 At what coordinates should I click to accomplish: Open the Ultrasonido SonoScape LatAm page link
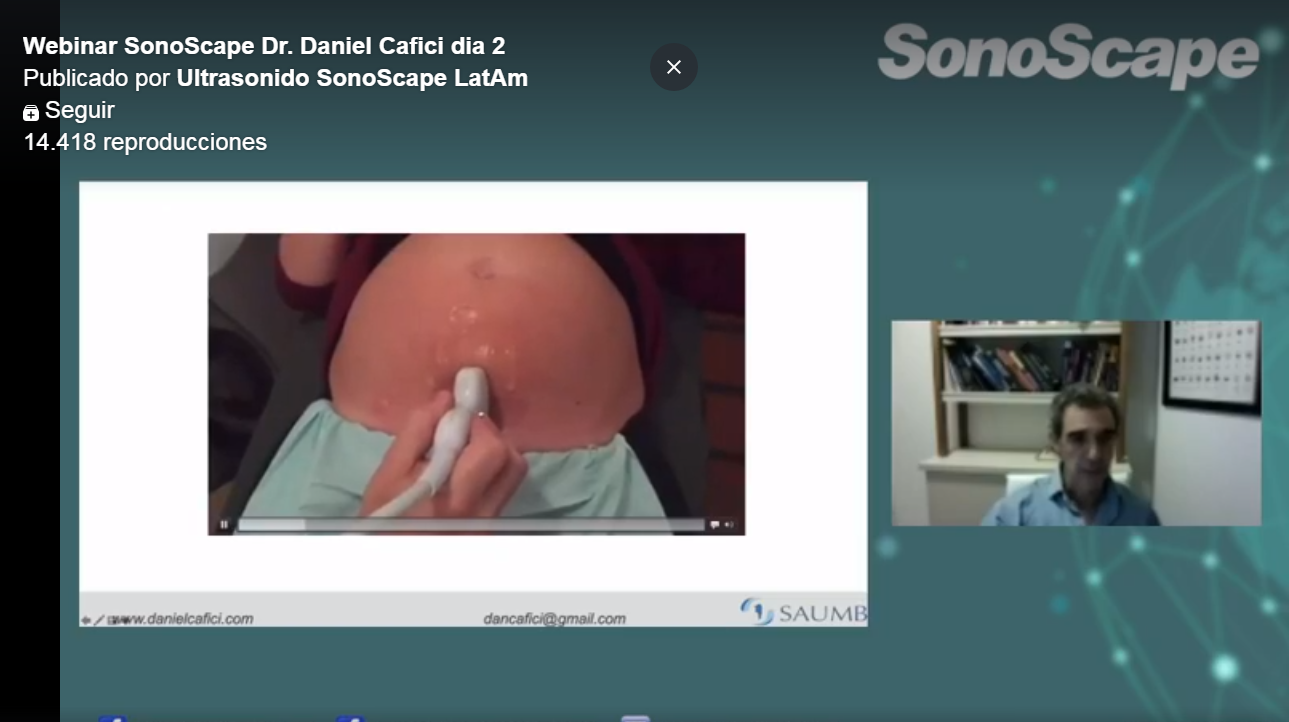tap(352, 78)
